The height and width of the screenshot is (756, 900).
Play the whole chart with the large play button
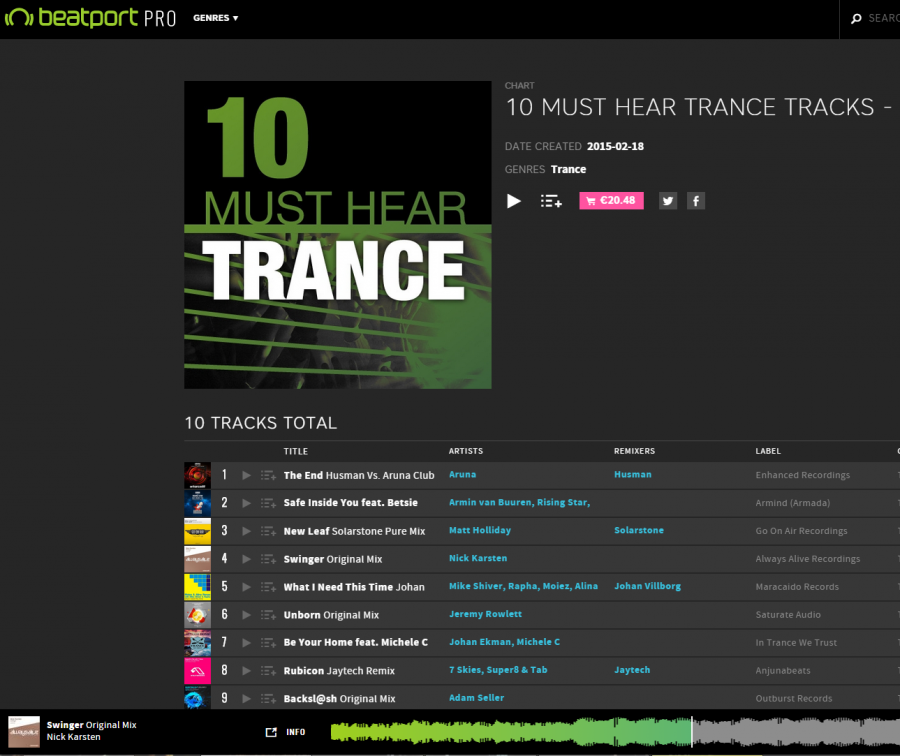click(x=514, y=201)
